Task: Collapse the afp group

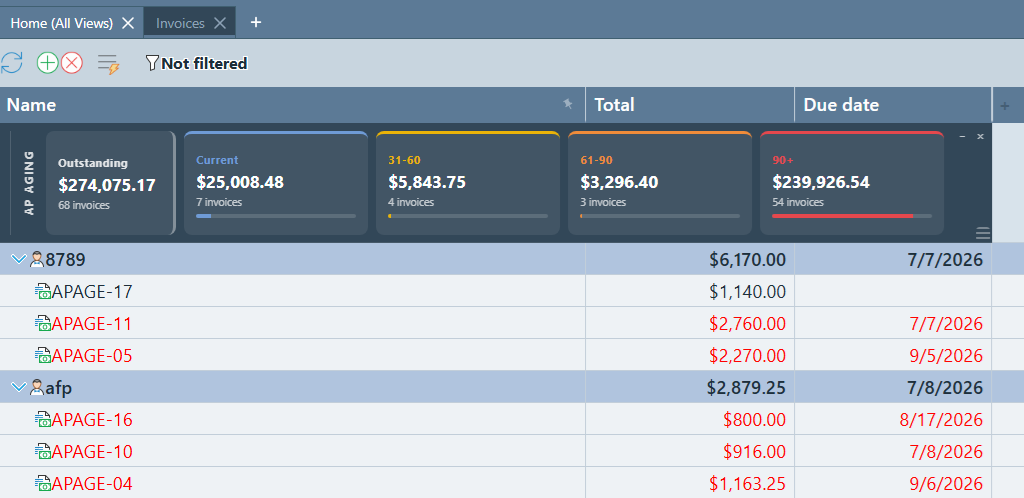Action: pyautogui.click(x=19, y=388)
